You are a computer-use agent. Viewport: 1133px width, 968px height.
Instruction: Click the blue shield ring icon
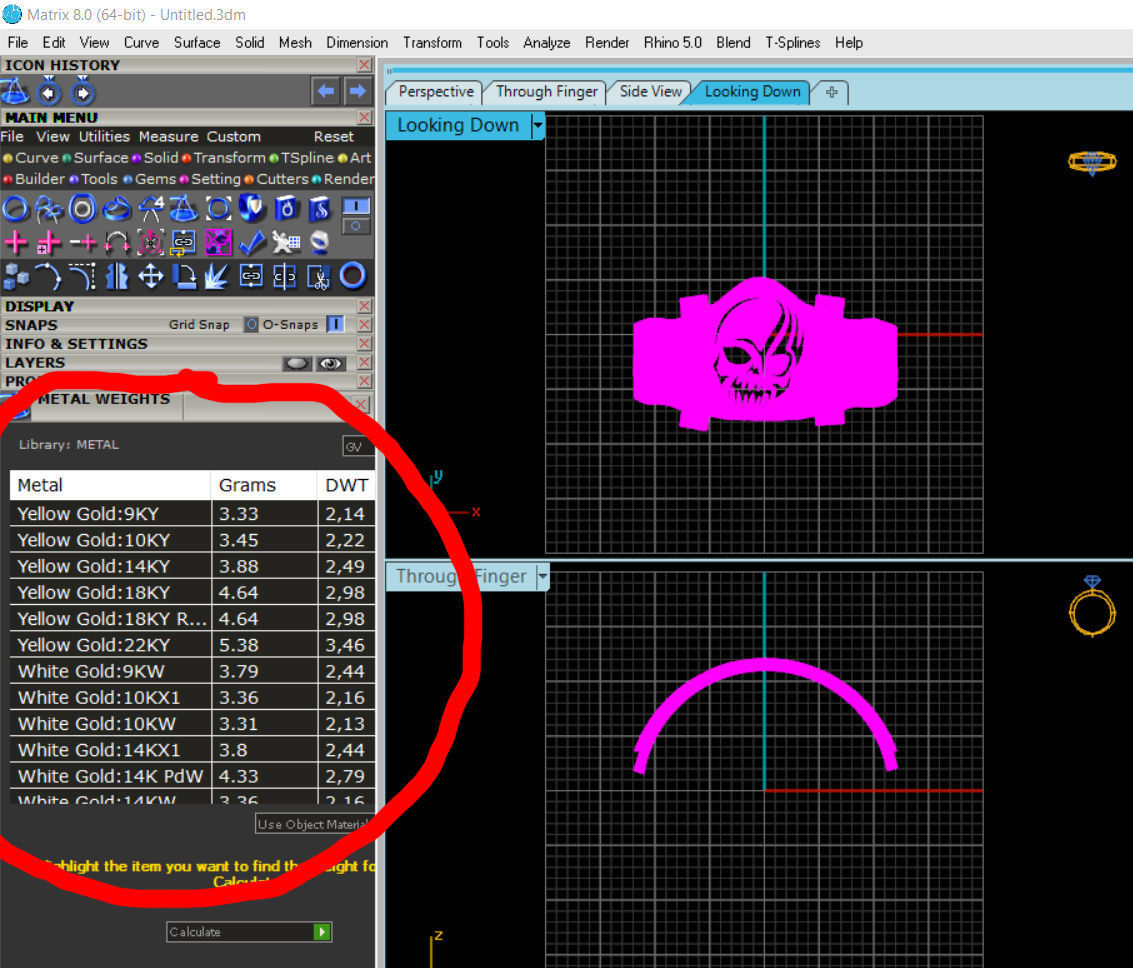[x=251, y=209]
